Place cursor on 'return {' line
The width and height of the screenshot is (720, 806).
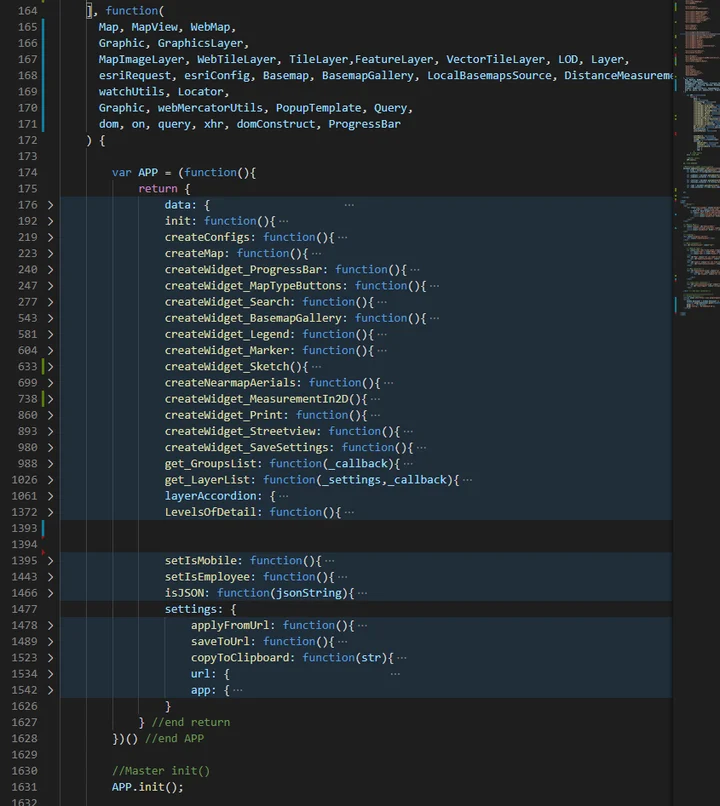coord(164,189)
